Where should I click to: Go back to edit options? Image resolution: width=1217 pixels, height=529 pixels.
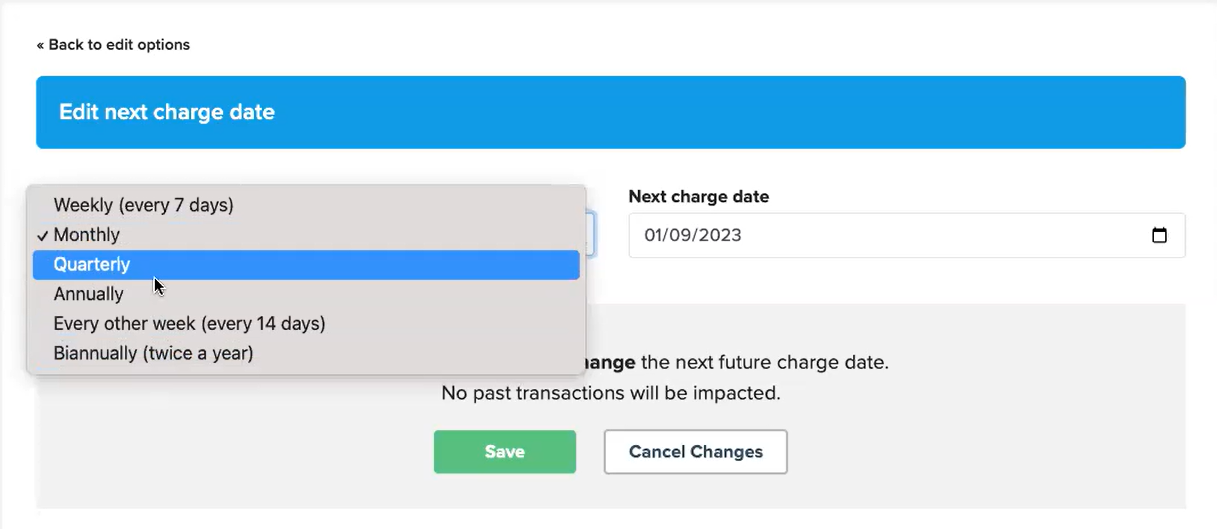(113, 45)
